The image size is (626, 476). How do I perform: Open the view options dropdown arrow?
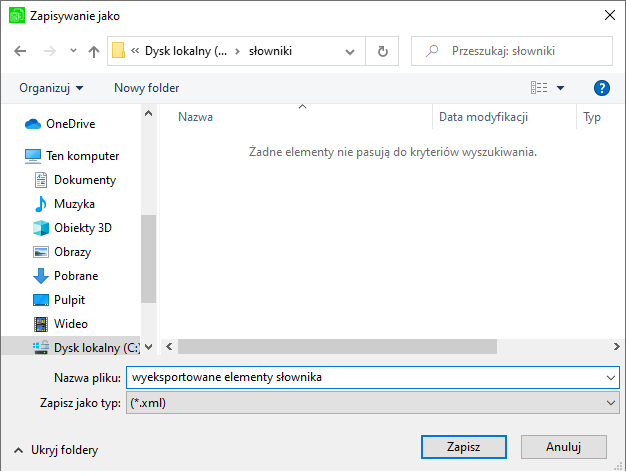point(561,88)
